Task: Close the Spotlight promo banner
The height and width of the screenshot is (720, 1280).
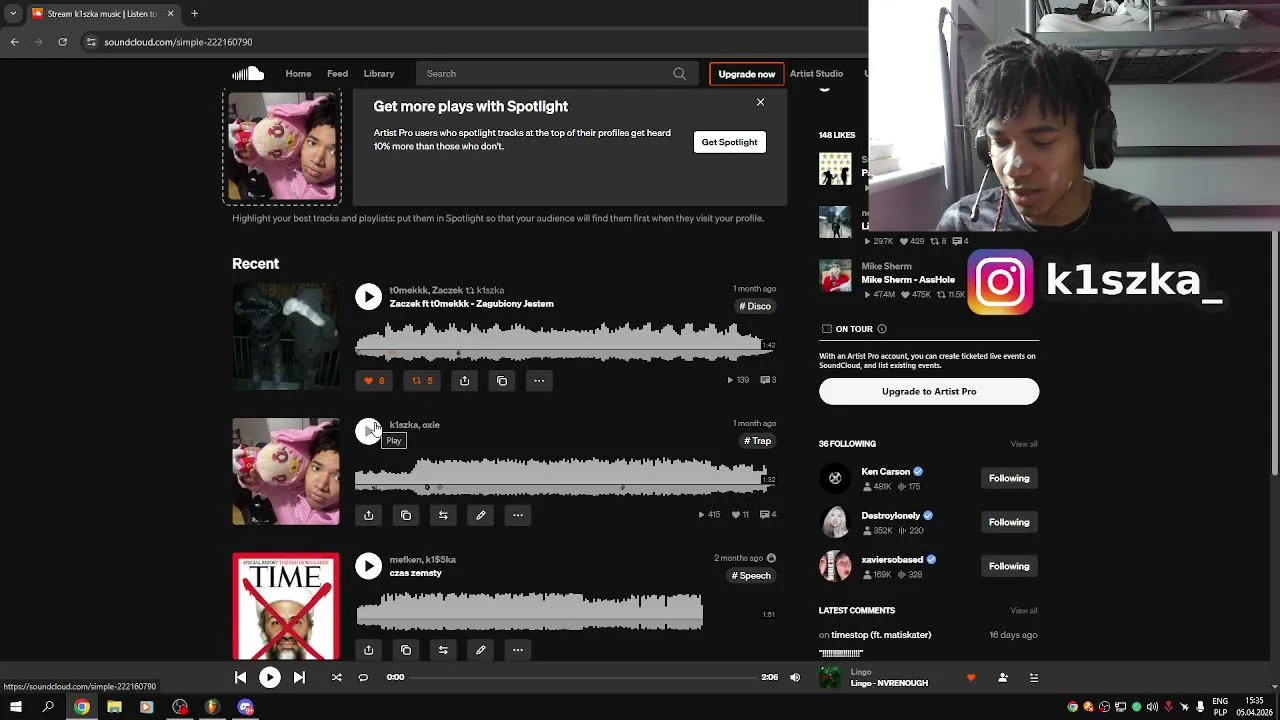Action: click(x=760, y=102)
